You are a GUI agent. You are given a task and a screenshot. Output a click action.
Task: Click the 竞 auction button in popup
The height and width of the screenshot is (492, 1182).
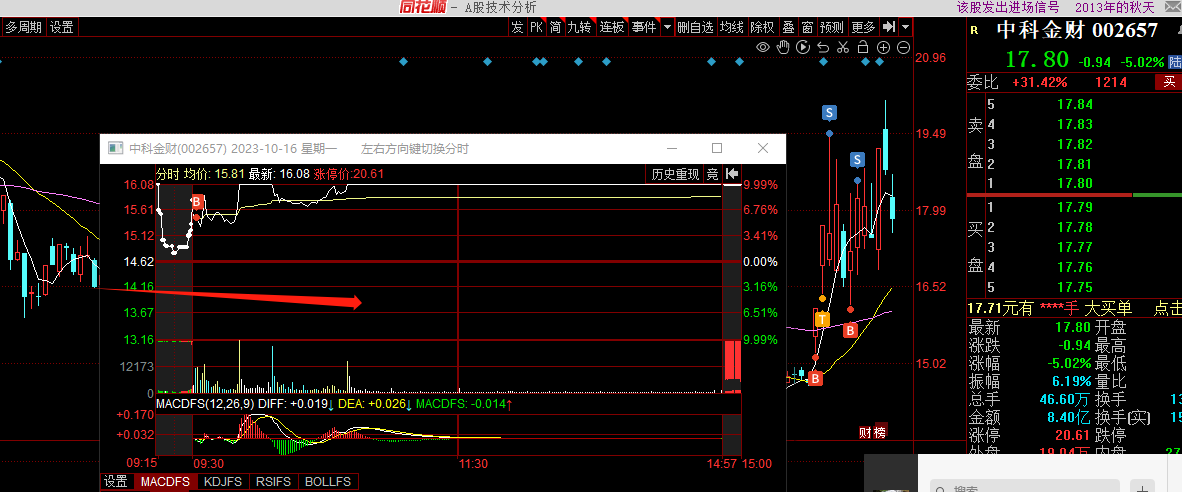(712, 175)
